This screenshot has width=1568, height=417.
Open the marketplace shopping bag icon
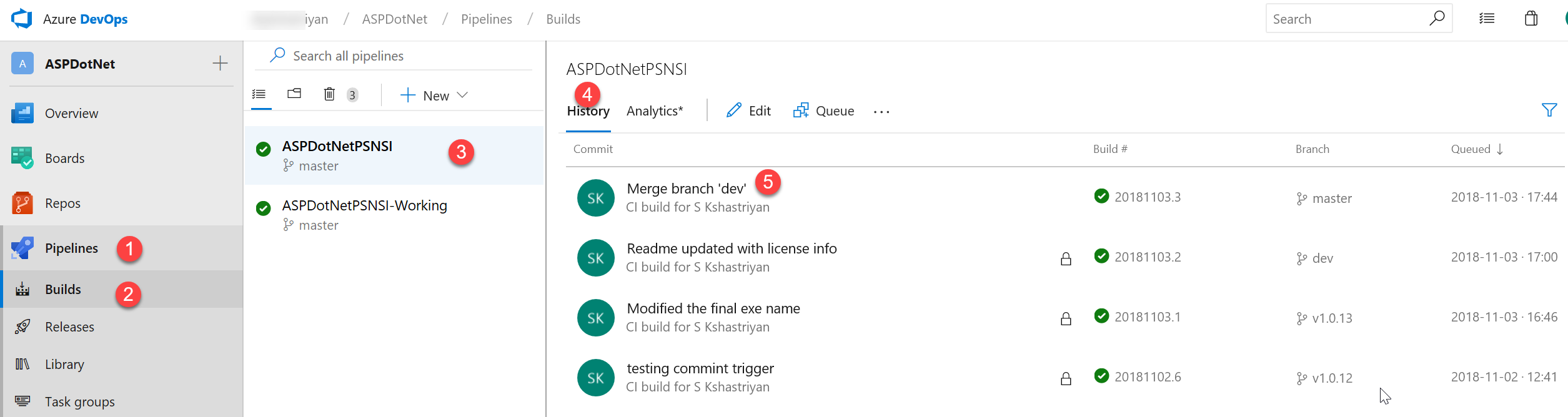pyautogui.click(x=1531, y=18)
